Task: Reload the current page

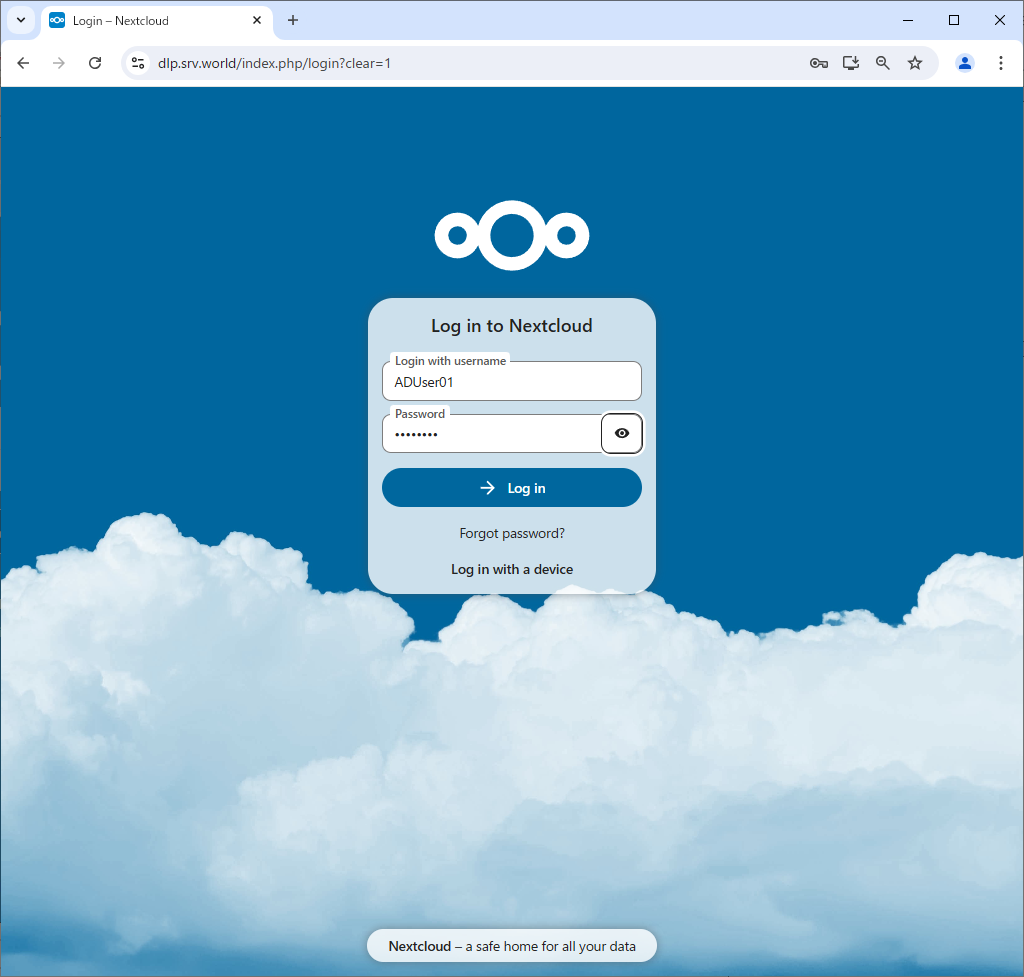Action: tap(95, 63)
